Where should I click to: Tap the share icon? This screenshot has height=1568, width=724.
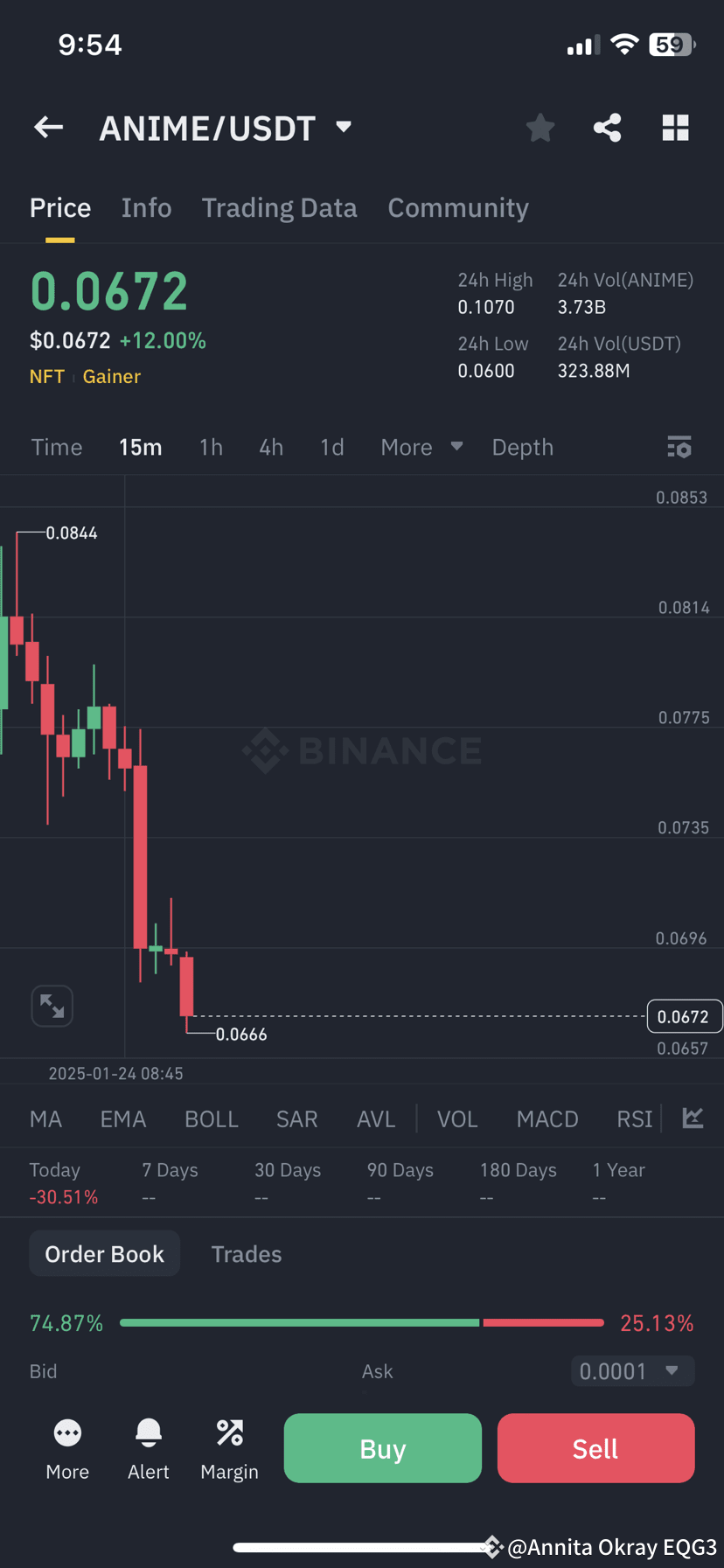(x=608, y=128)
